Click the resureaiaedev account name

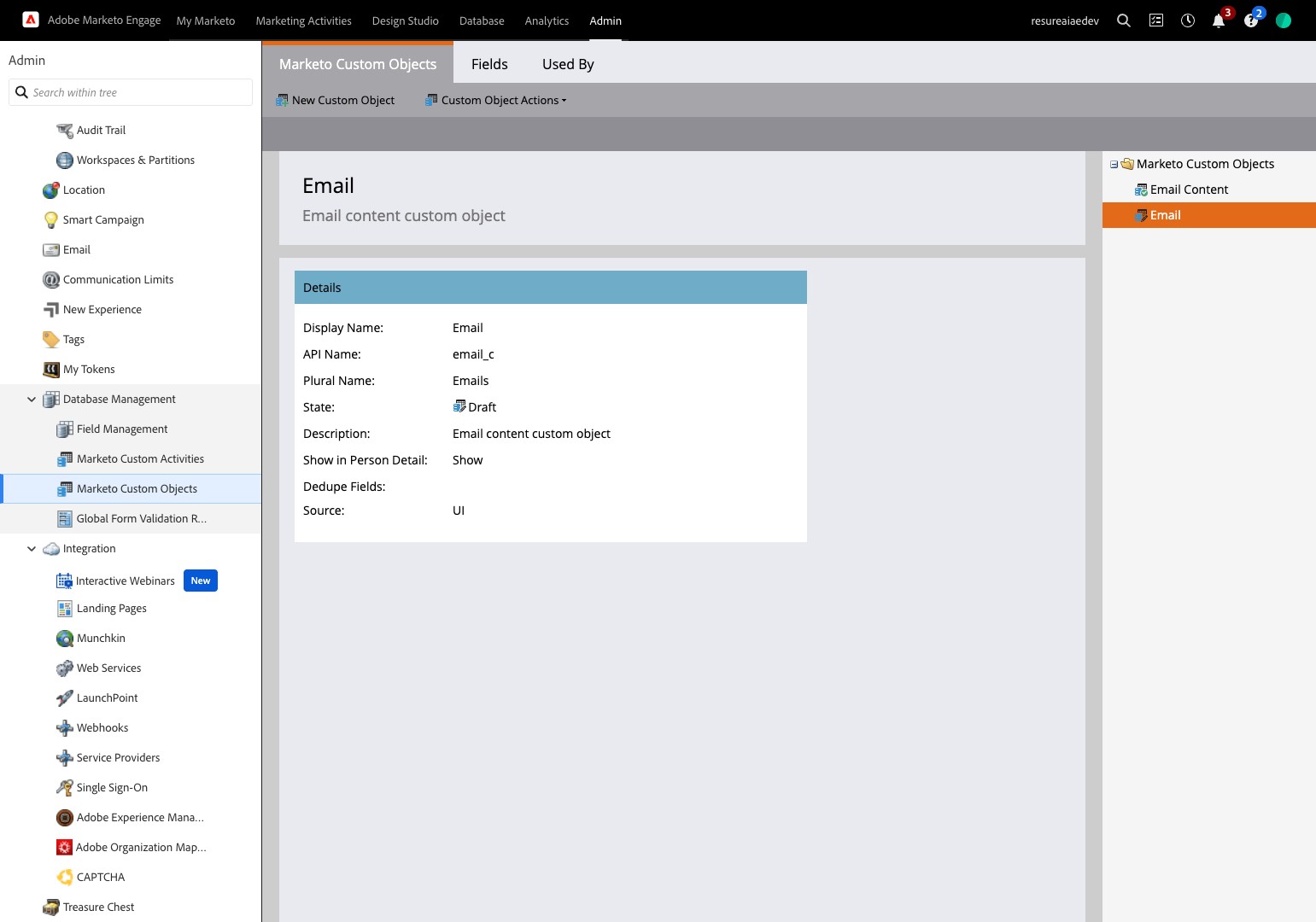coord(1065,20)
